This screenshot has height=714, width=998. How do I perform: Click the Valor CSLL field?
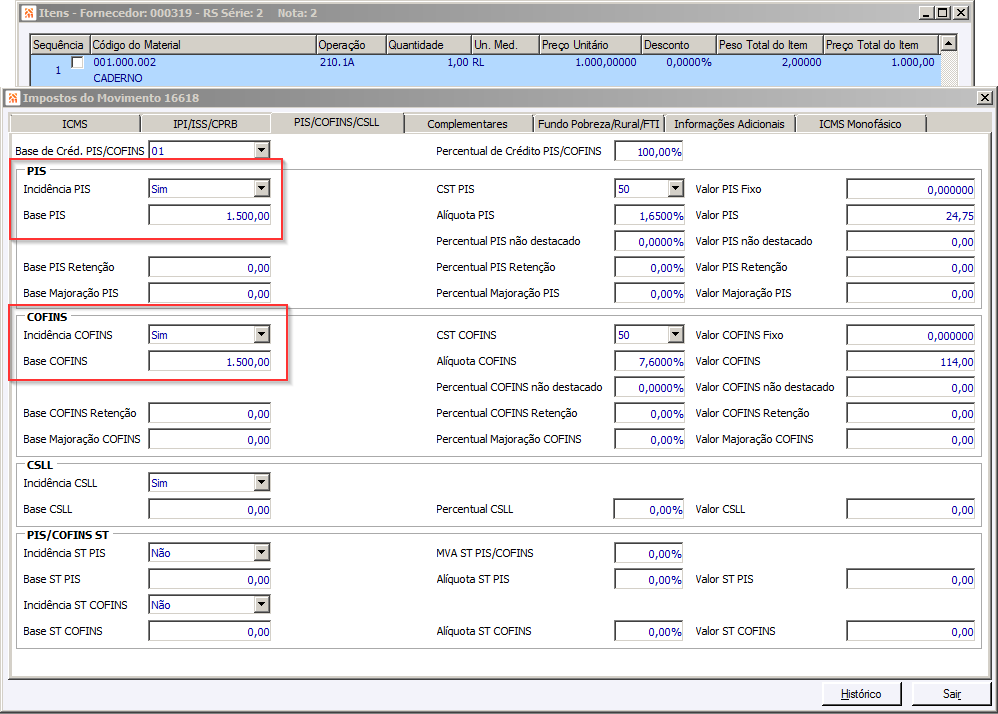(910, 509)
